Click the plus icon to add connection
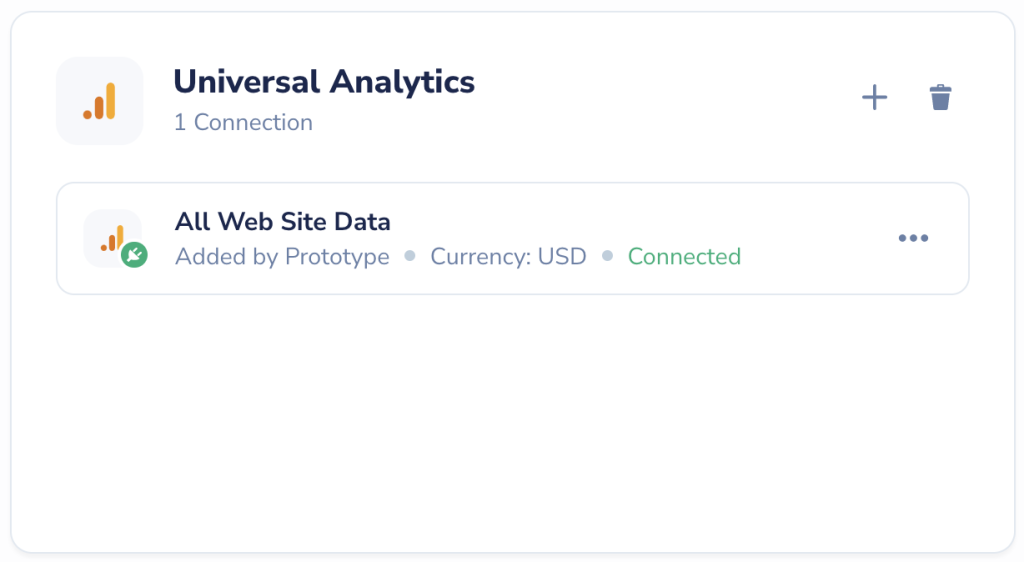1024x562 pixels. tap(874, 98)
